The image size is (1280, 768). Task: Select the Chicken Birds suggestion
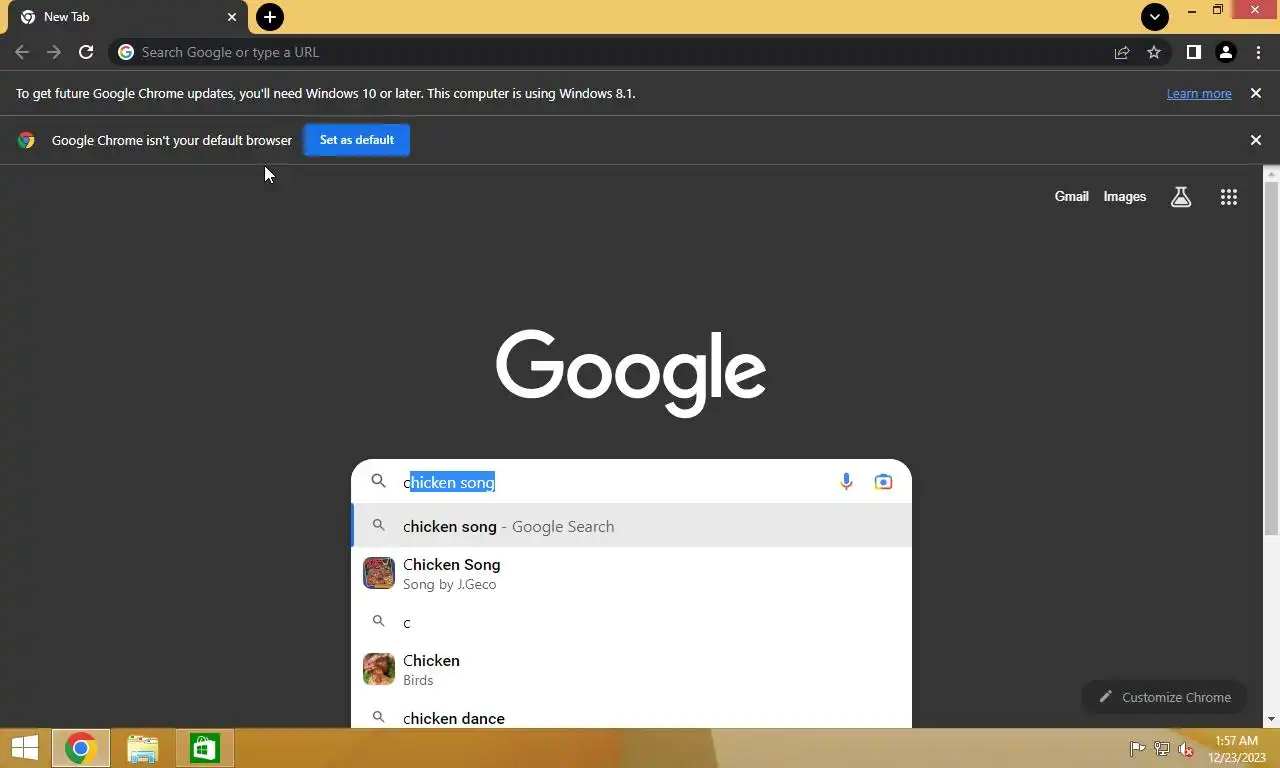pyautogui.click(x=631, y=670)
